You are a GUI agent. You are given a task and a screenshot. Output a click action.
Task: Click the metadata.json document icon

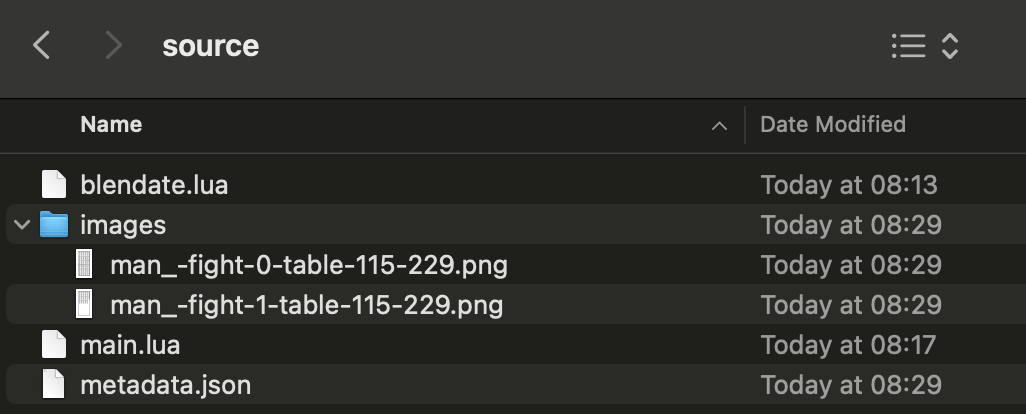tap(54, 384)
